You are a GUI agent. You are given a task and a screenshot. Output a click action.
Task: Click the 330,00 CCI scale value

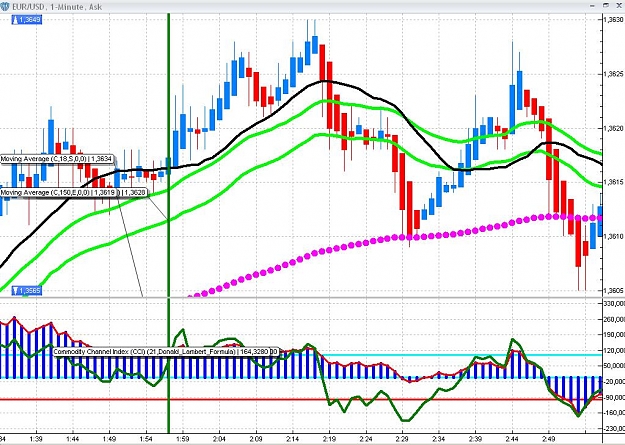(614, 304)
